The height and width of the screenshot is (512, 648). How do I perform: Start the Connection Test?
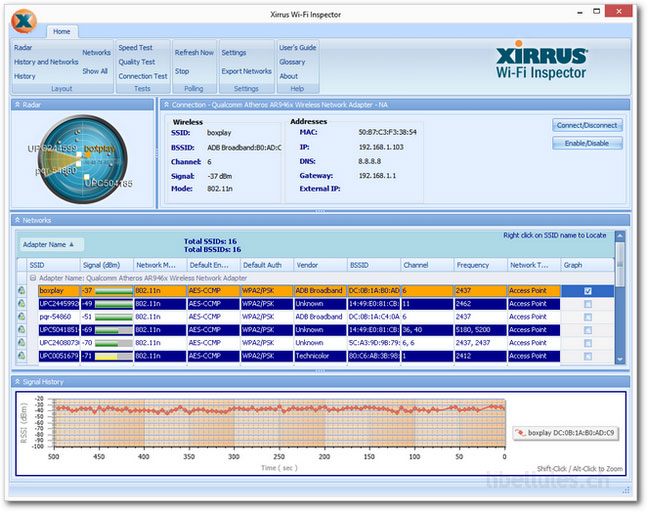click(143, 76)
